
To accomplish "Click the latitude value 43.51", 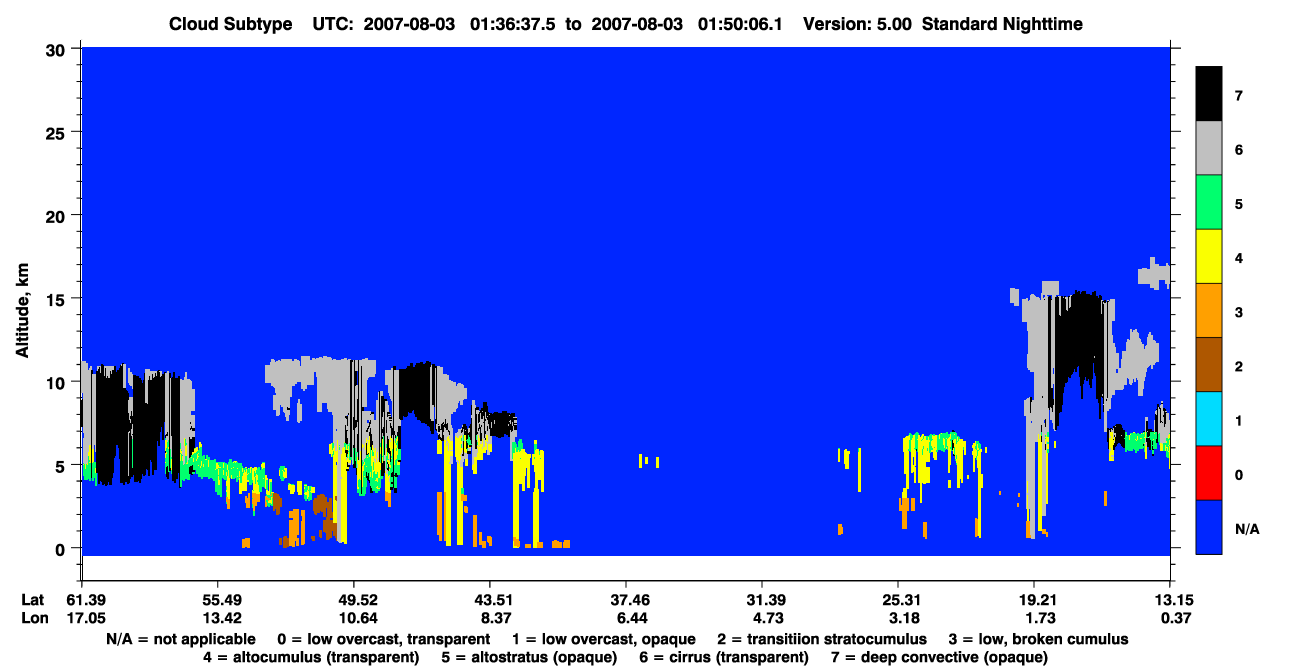I will (x=489, y=600).
